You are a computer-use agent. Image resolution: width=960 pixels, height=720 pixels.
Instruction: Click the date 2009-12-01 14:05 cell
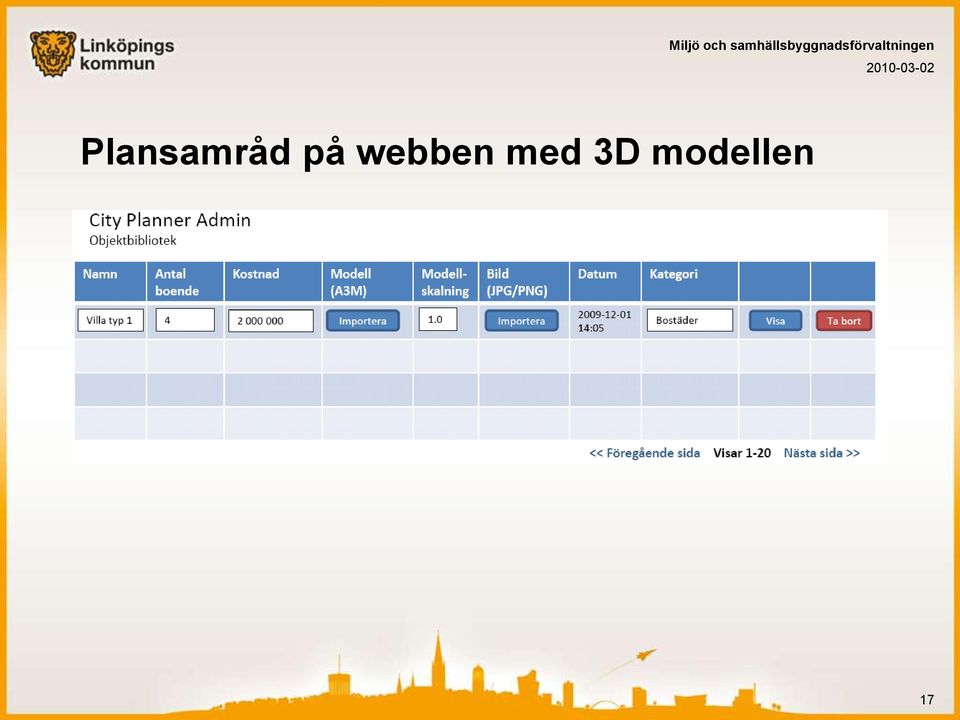[604, 321]
